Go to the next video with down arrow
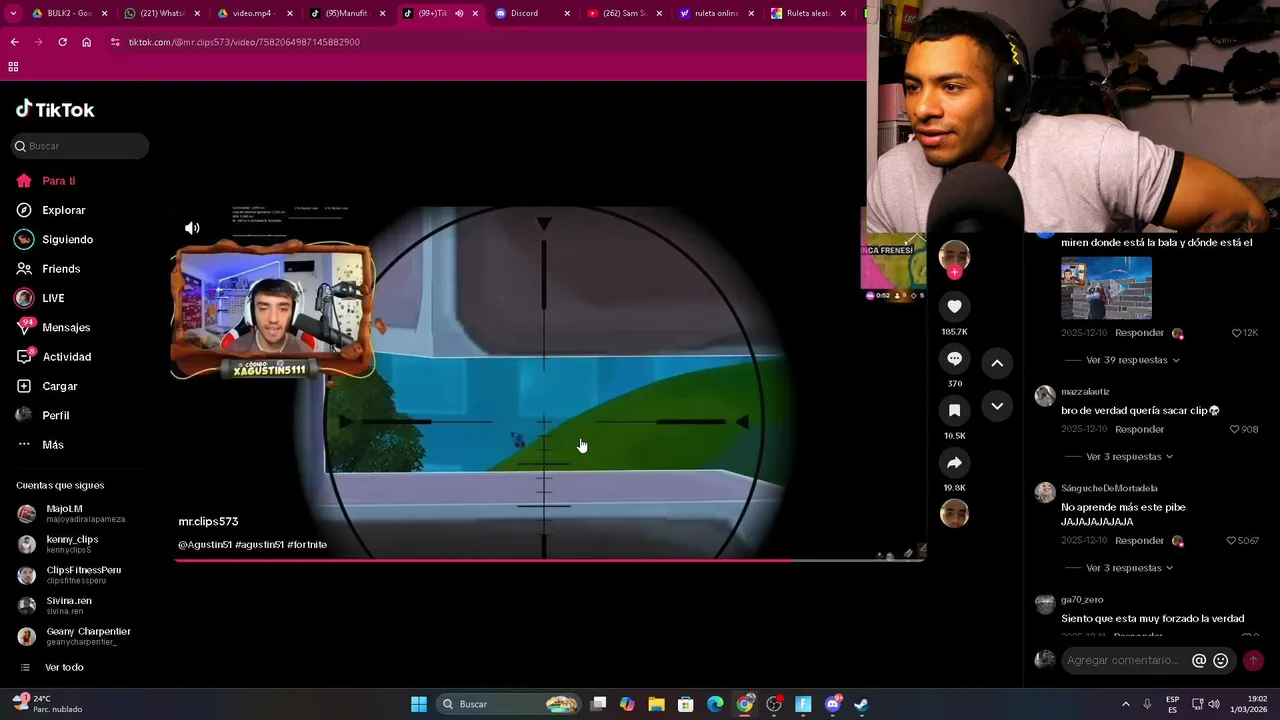1280x720 pixels. tap(997, 406)
